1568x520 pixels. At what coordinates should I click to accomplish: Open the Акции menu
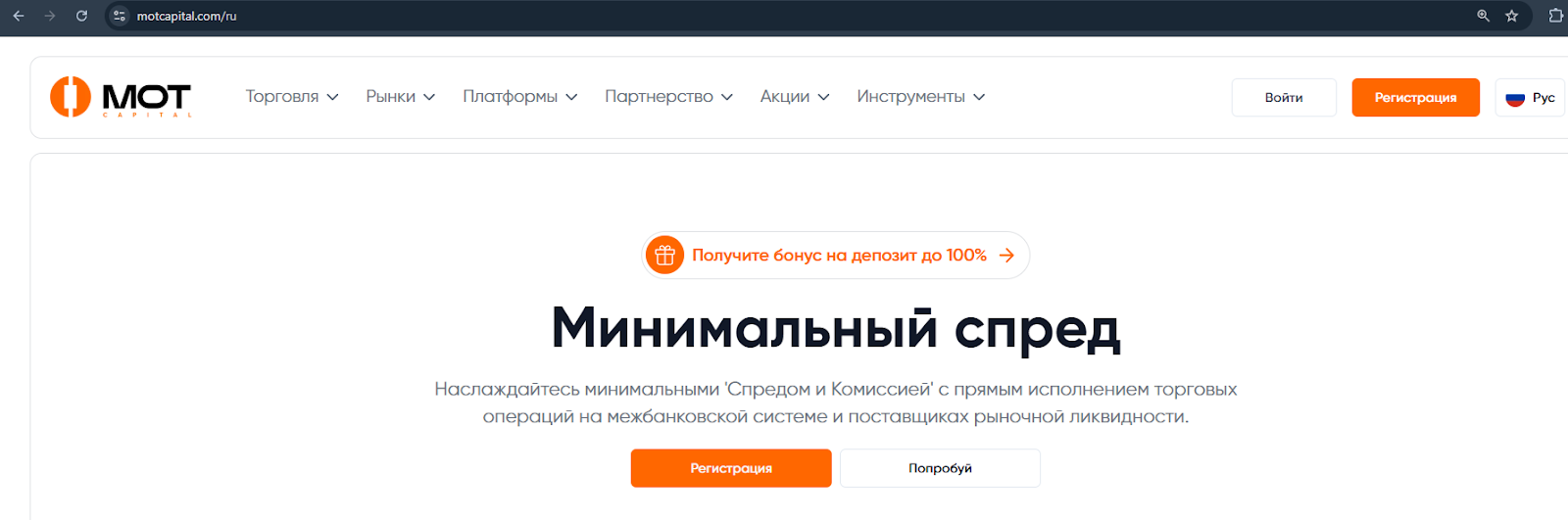tap(795, 96)
